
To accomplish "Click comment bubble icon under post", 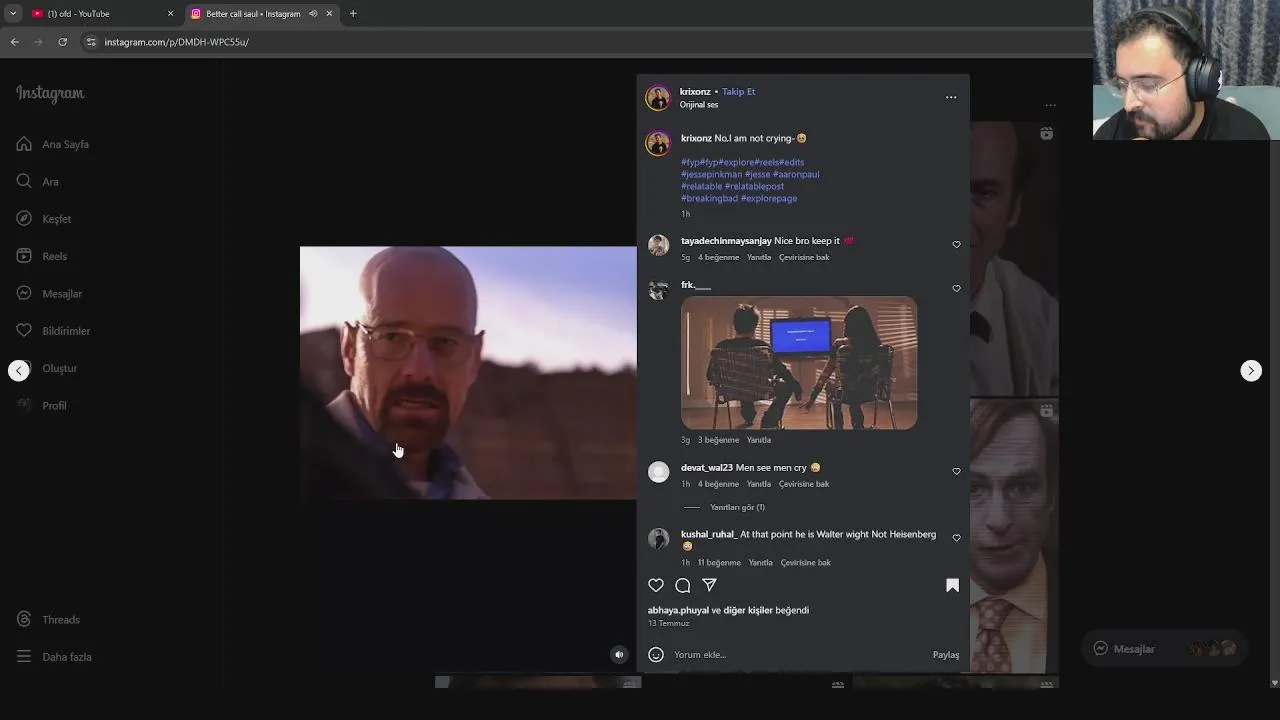I will coord(682,585).
